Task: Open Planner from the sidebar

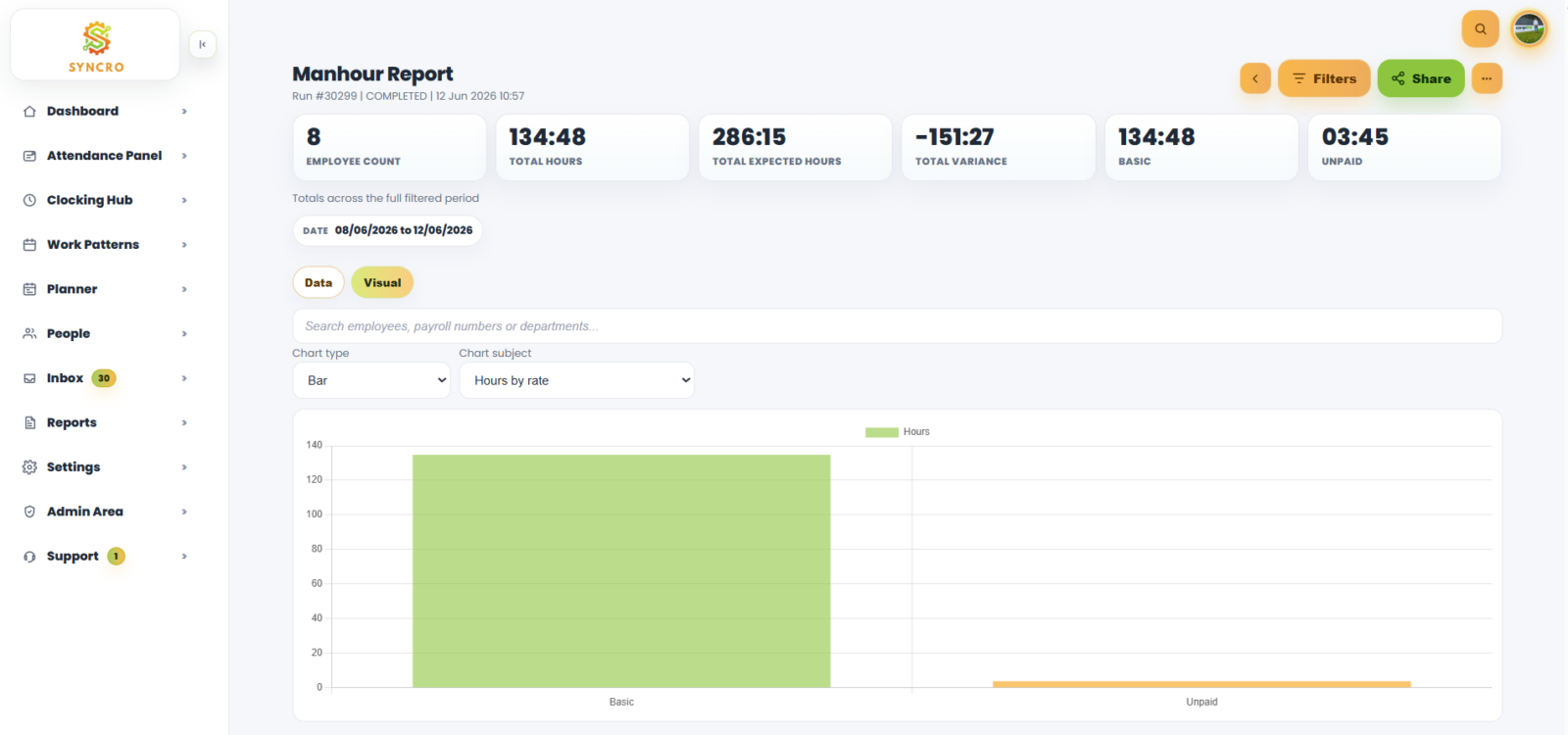Action: [72, 289]
